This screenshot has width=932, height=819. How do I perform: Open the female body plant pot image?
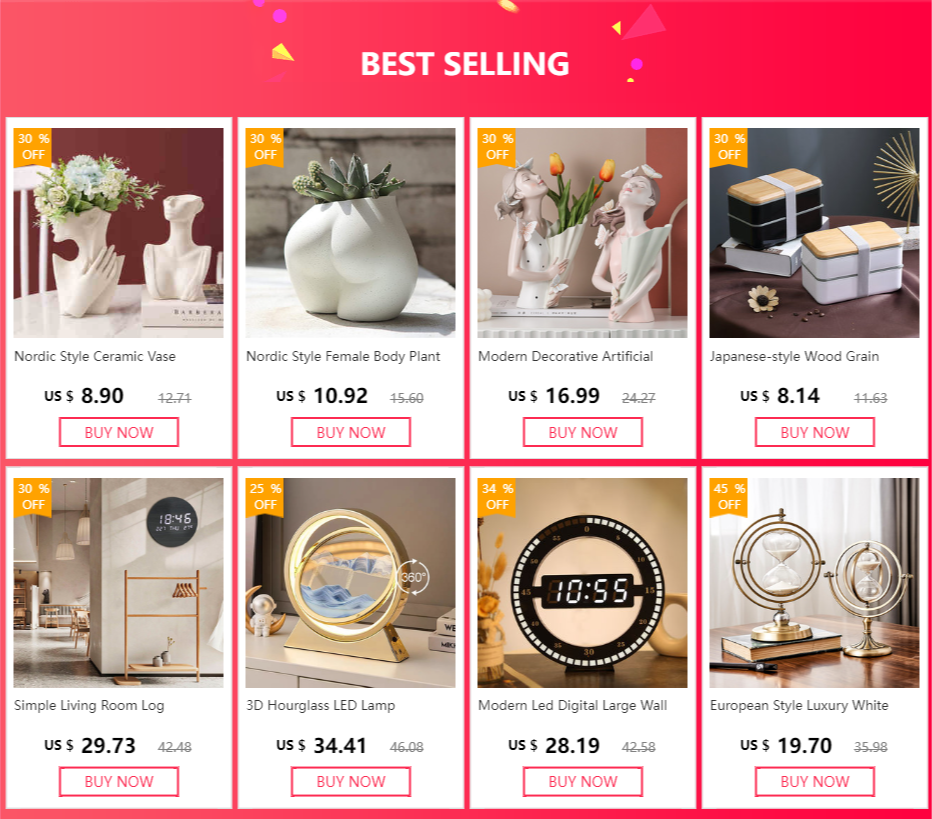pyautogui.click(x=351, y=233)
